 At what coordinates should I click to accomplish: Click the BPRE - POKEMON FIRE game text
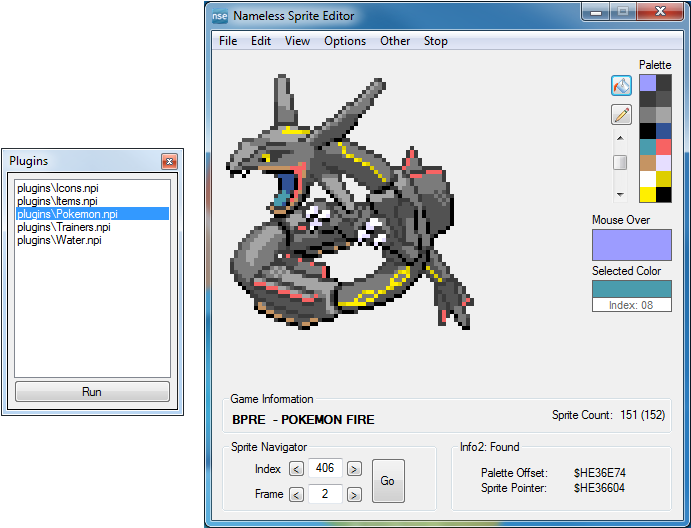303,420
